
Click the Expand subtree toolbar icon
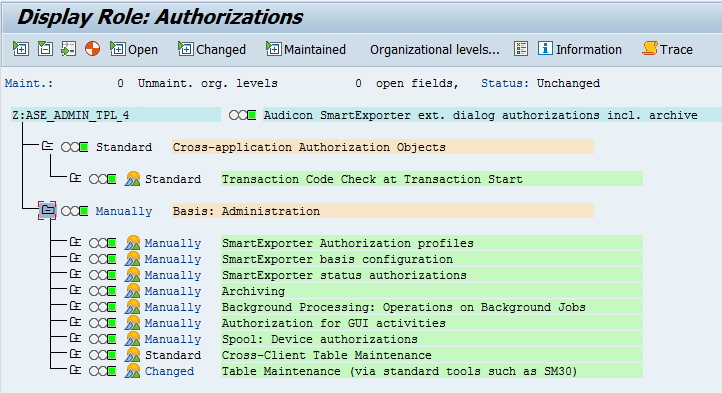pyautogui.click(x=21, y=49)
